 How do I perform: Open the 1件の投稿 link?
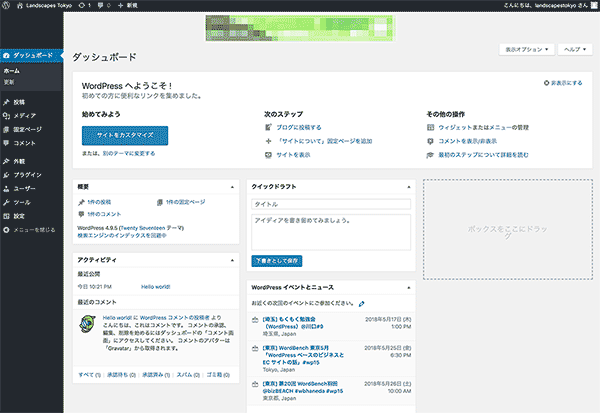point(99,202)
